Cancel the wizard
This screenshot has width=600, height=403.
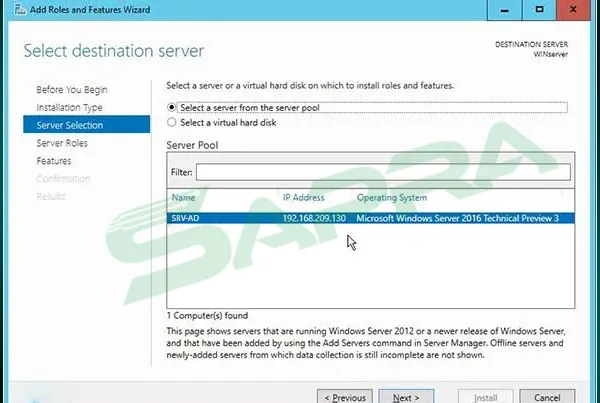point(547,396)
